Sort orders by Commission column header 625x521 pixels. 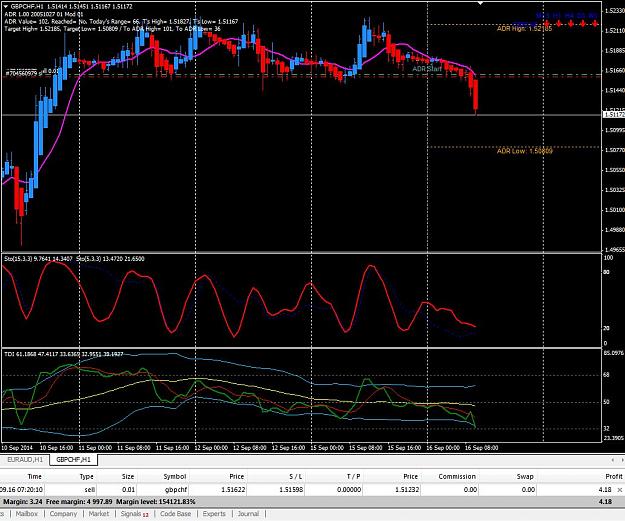457,476
